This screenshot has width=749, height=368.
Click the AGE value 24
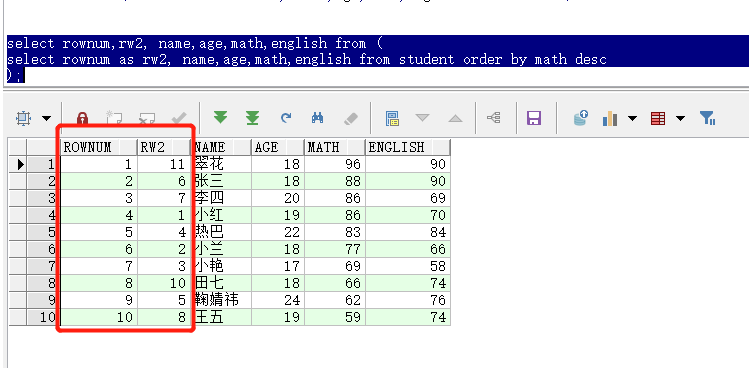click(x=278, y=300)
